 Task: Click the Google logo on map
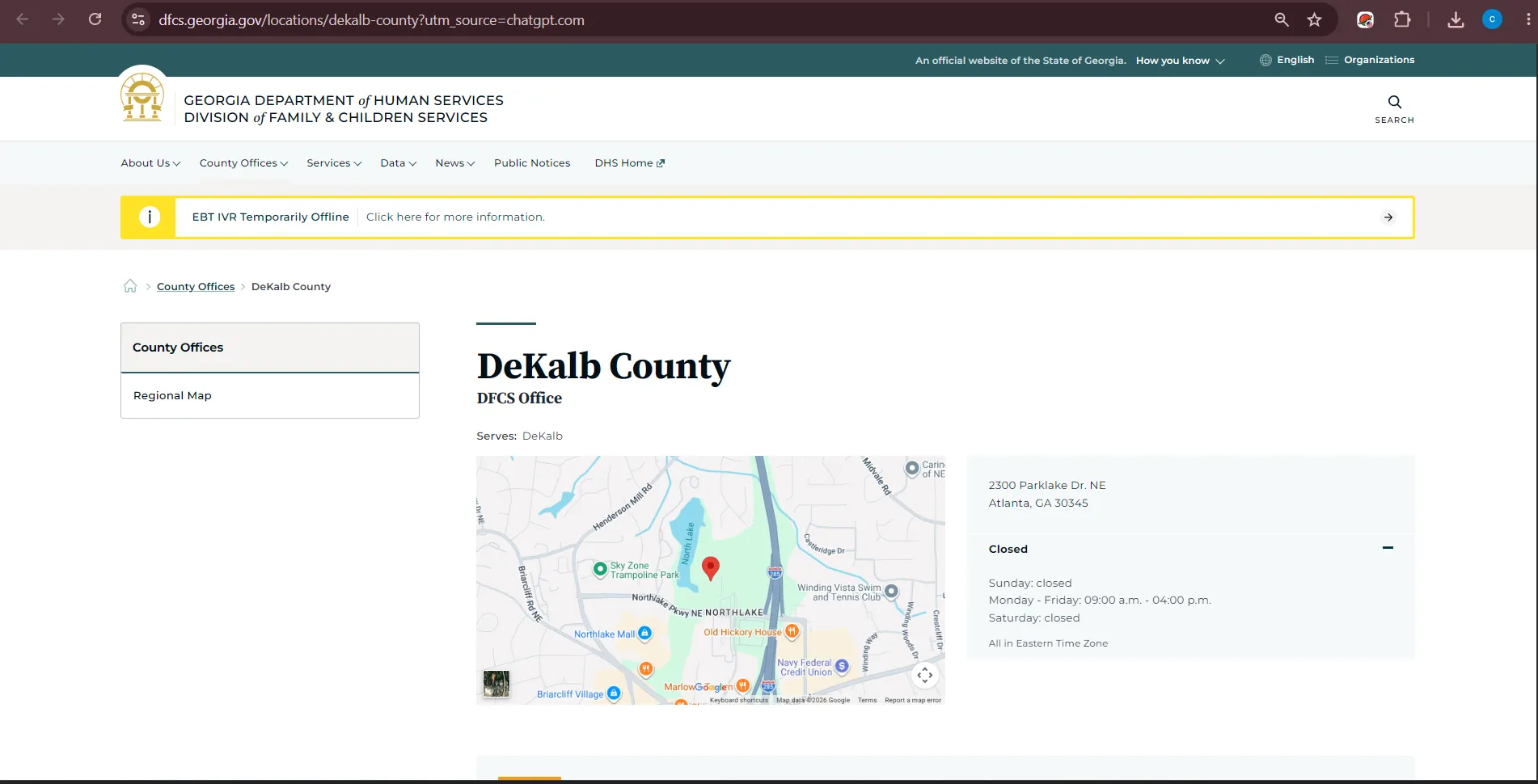pyautogui.click(x=714, y=687)
